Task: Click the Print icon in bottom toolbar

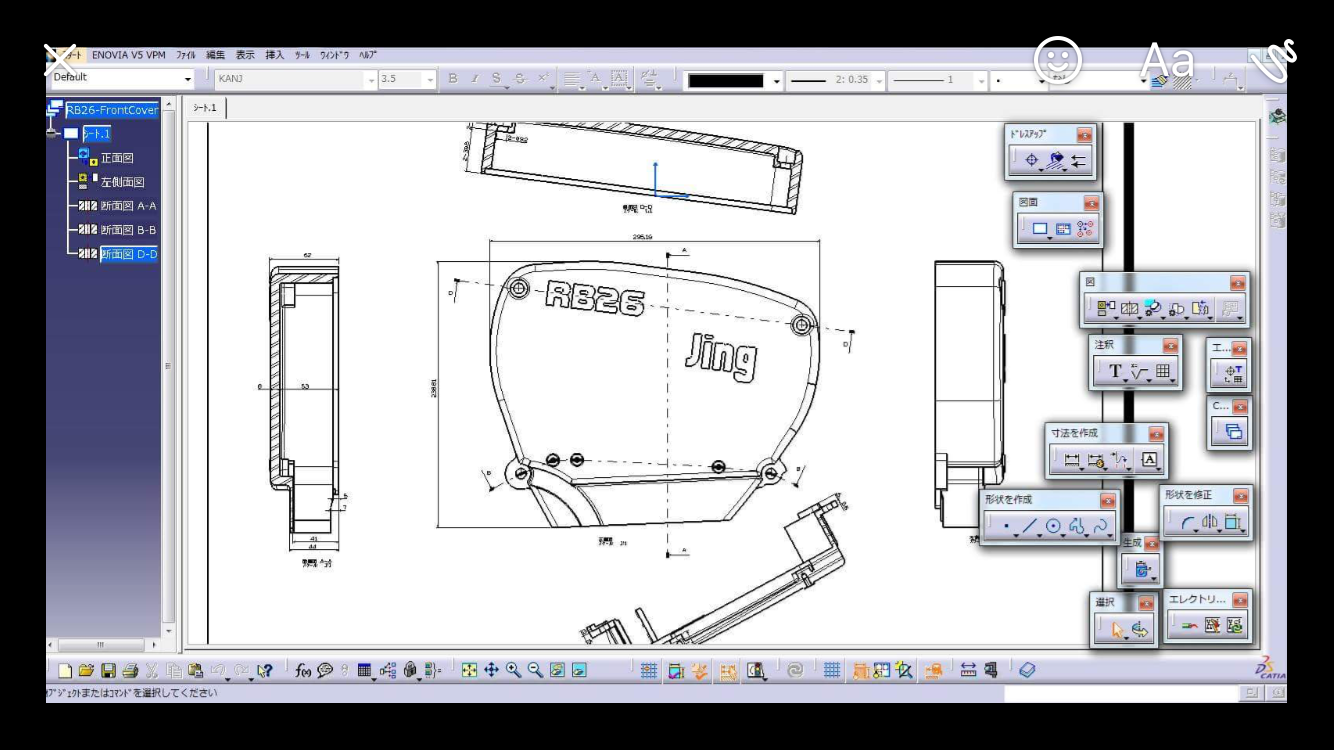Action: pyautogui.click(x=130, y=671)
